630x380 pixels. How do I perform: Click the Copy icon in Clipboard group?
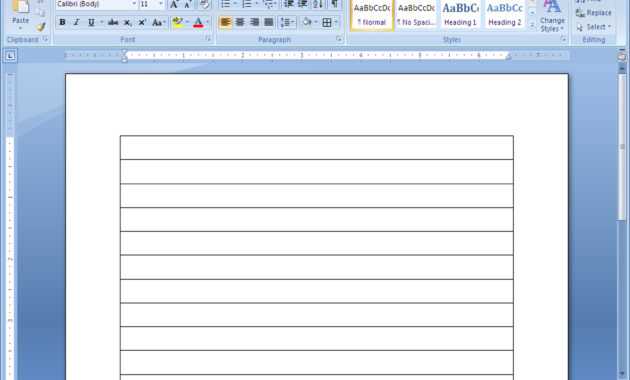pos(41,13)
